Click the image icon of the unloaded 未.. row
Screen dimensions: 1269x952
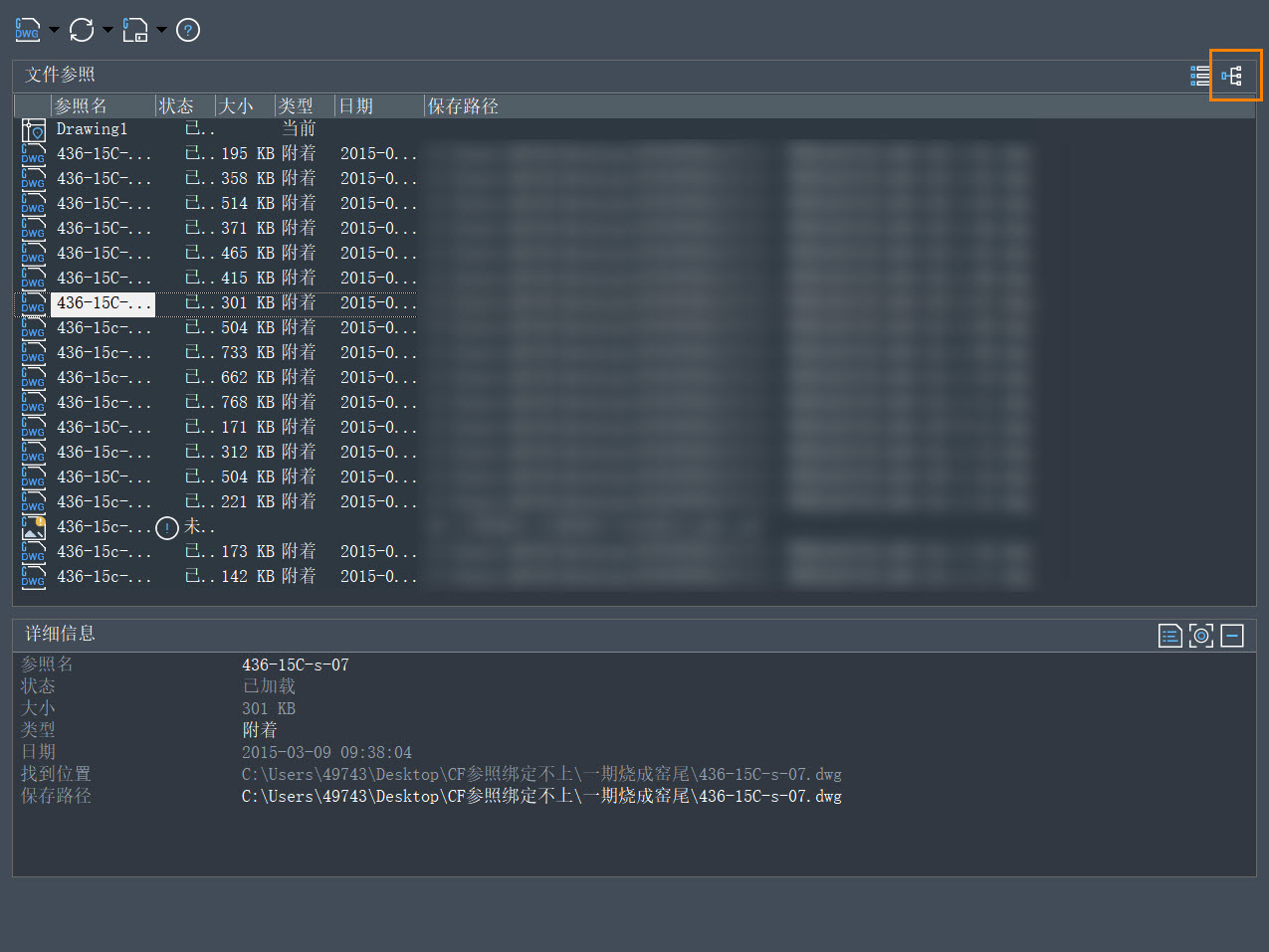34,527
